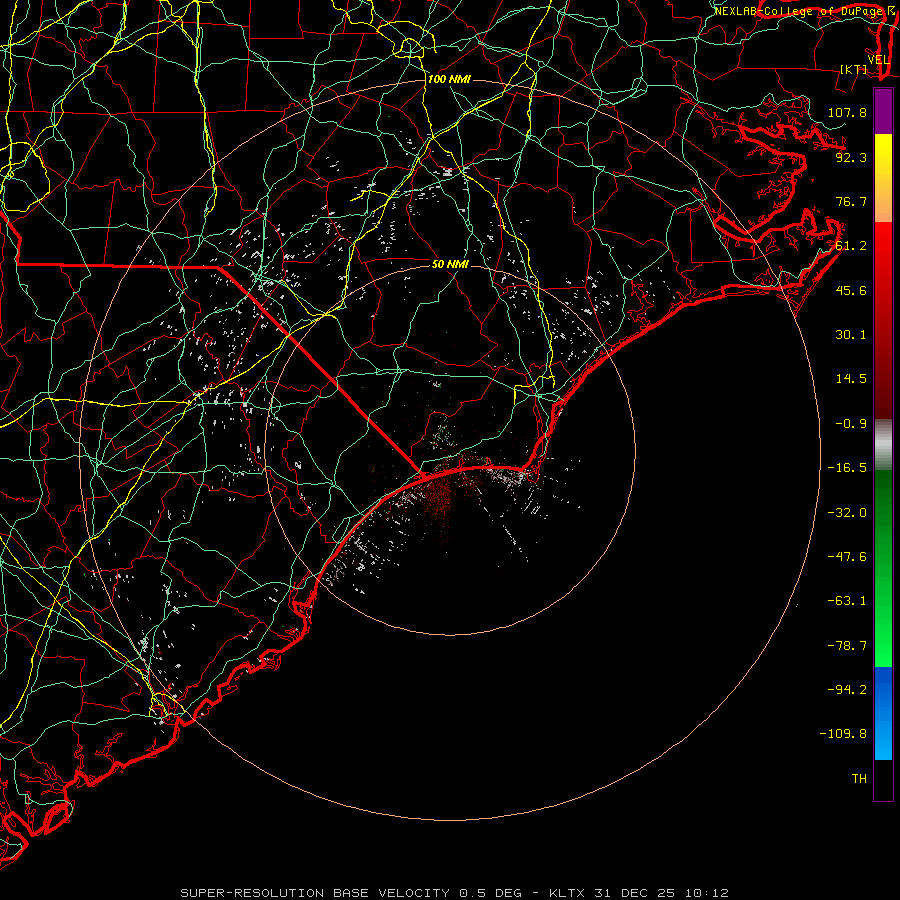This screenshot has width=900, height=900.
Task: Click the TH threshold label
Action: coord(859,779)
